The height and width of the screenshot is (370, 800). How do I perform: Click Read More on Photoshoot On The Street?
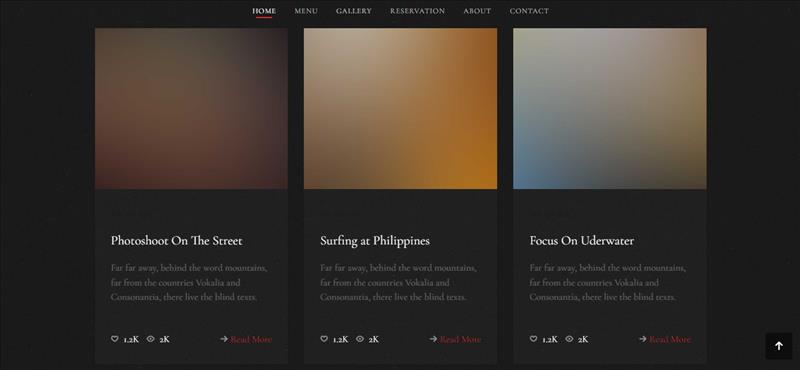(251, 339)
